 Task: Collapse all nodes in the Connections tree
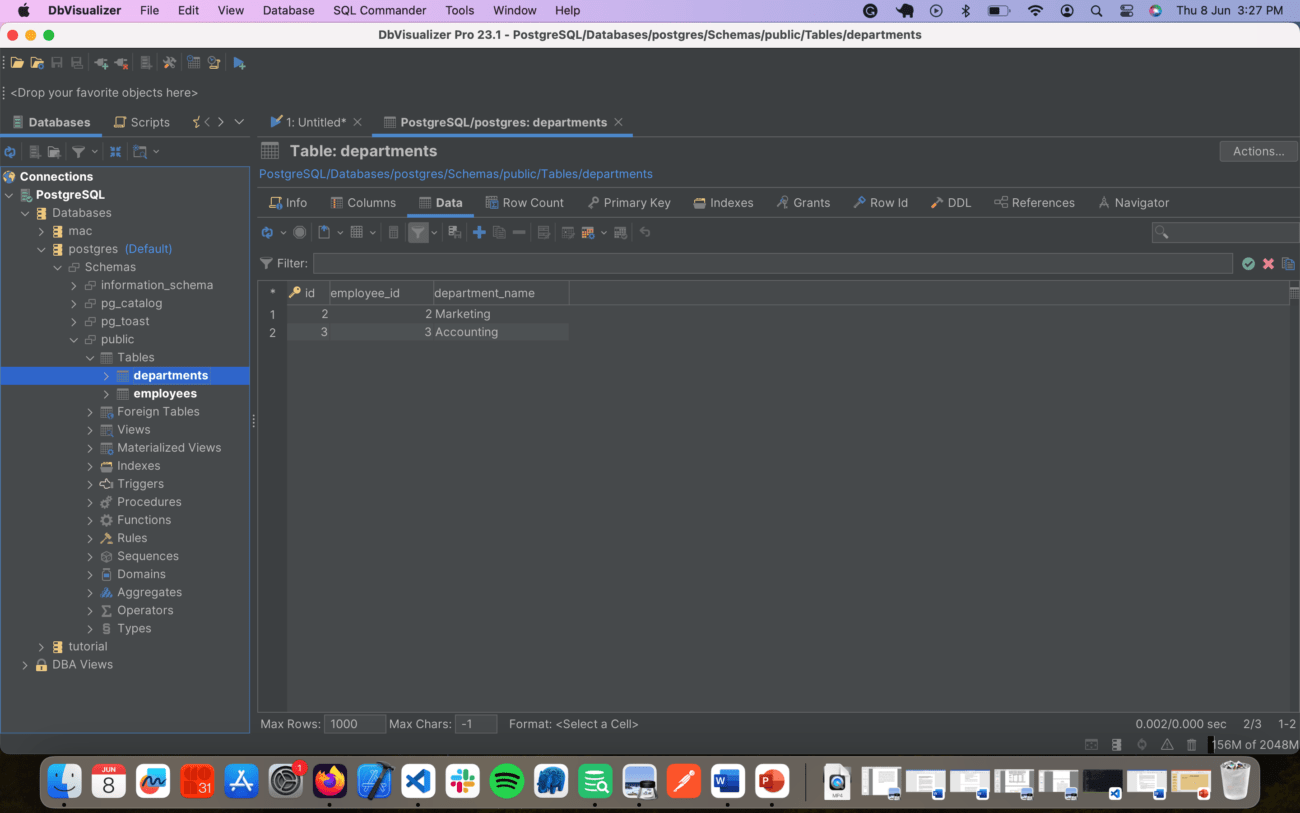(x=115, y=151)
